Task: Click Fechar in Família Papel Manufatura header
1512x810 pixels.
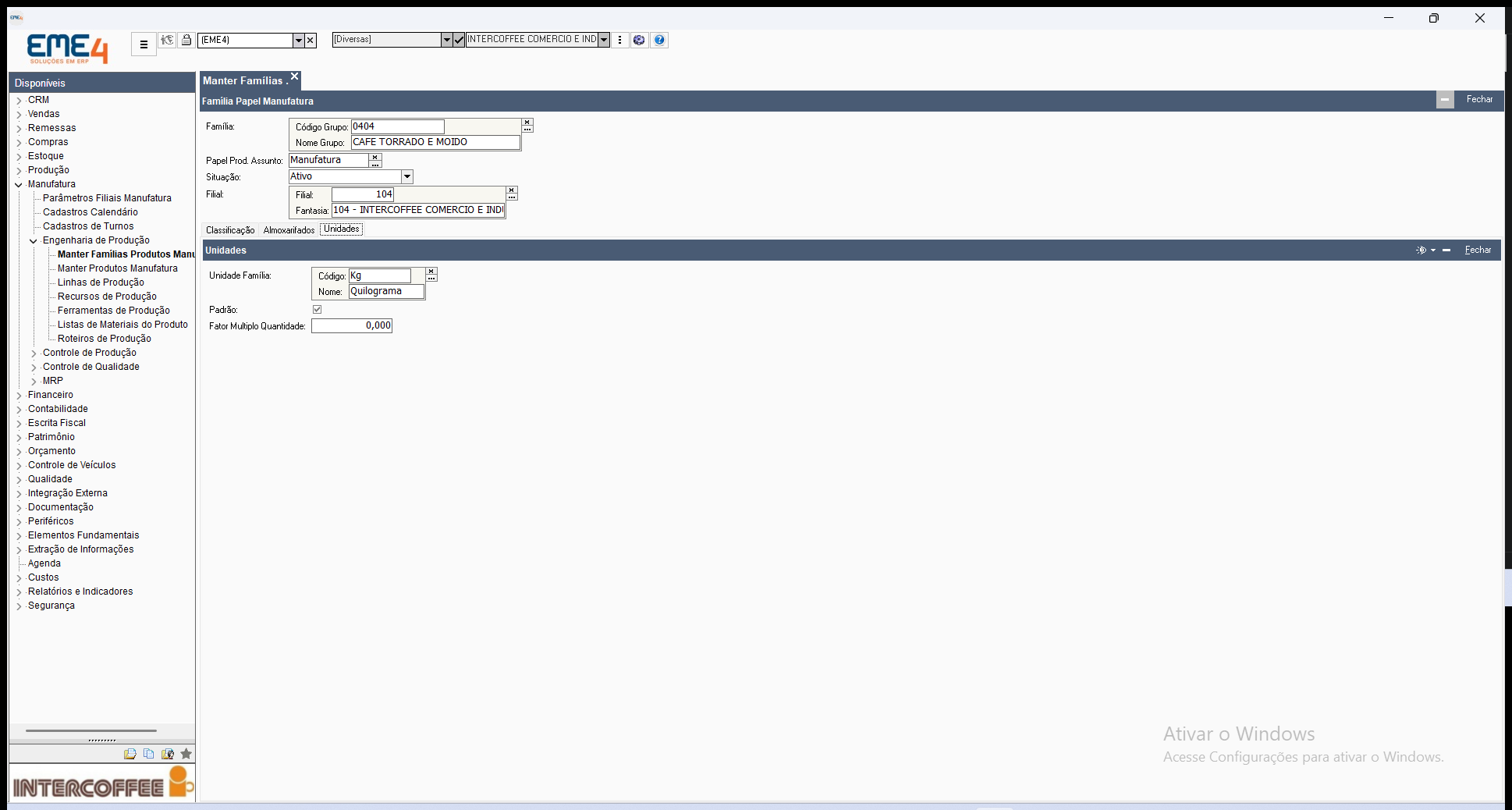Action: (x=1479, y=99)
